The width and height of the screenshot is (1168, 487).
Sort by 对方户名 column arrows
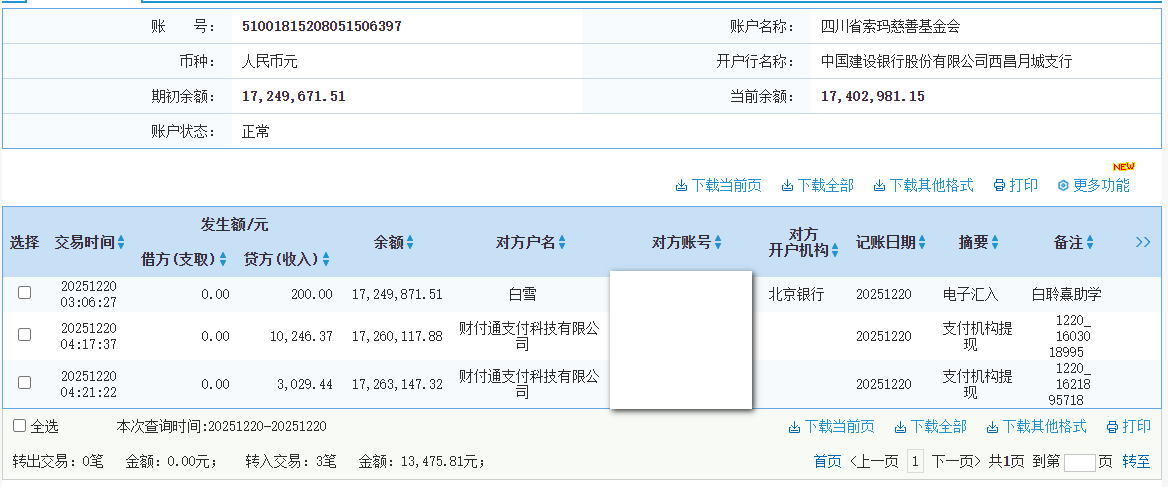click(562, 242)
